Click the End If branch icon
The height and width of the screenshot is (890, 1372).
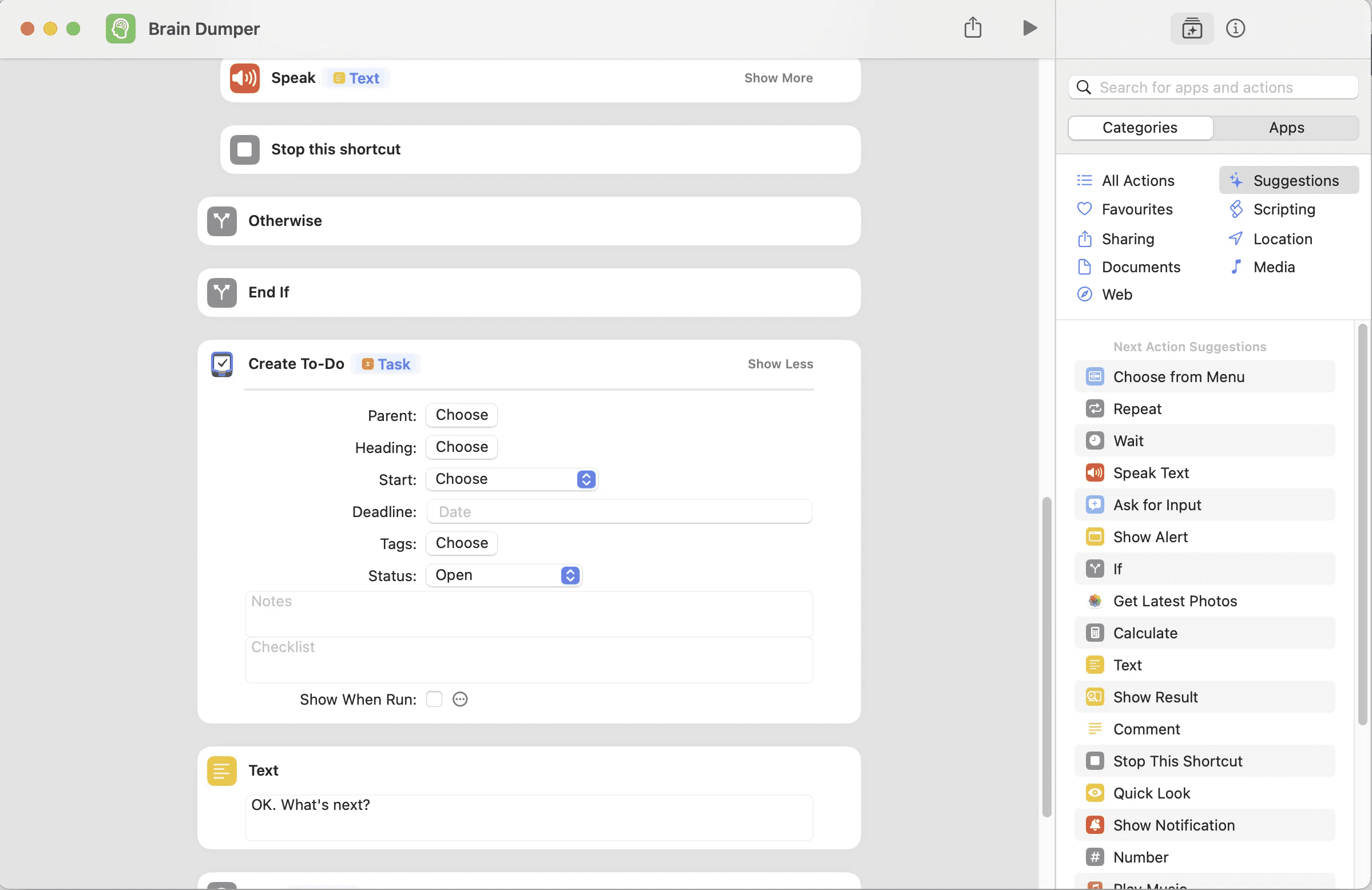point(221,292)
